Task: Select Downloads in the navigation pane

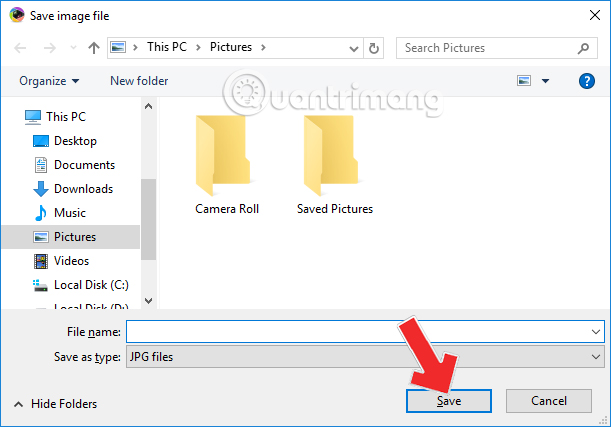Action: [83, 189]
